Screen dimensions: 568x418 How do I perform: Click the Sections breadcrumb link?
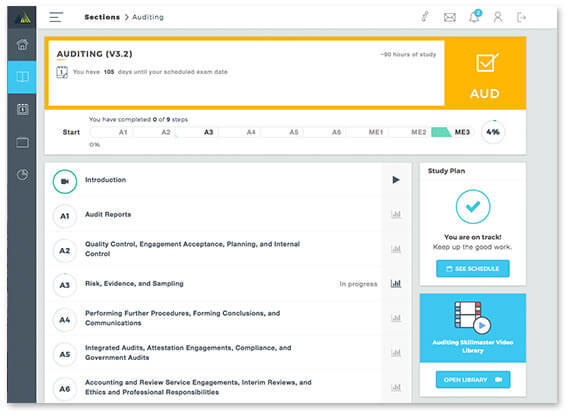tap(102, 17)
